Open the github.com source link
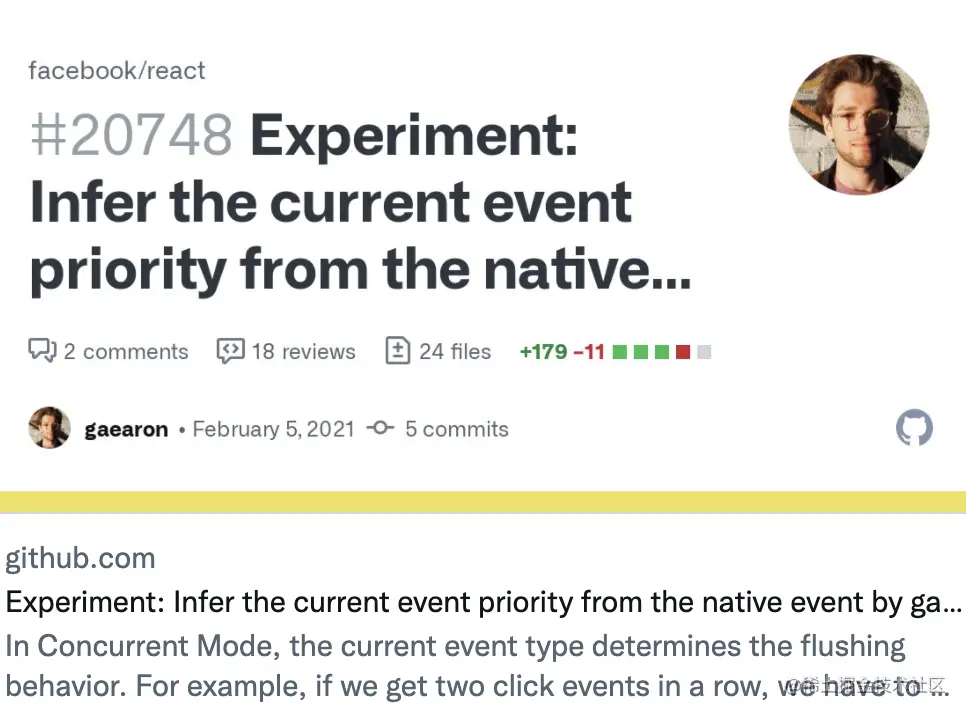Viewport: 966px width, 716px height. (x=80, y=558)
